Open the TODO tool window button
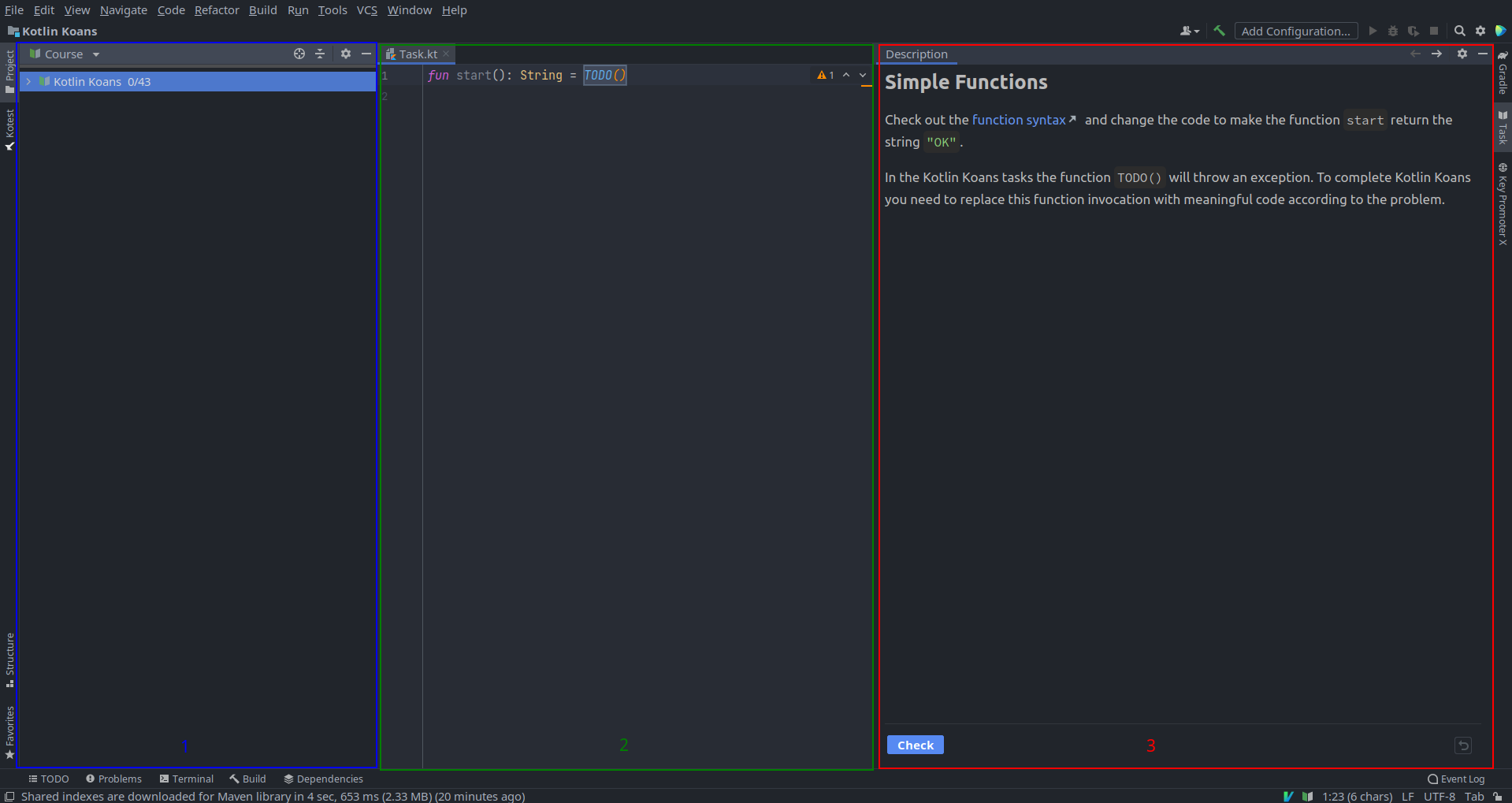Image resolution: width=1512 pixels, height=803 pixels. pyautogui.click(x=49, y=779)
